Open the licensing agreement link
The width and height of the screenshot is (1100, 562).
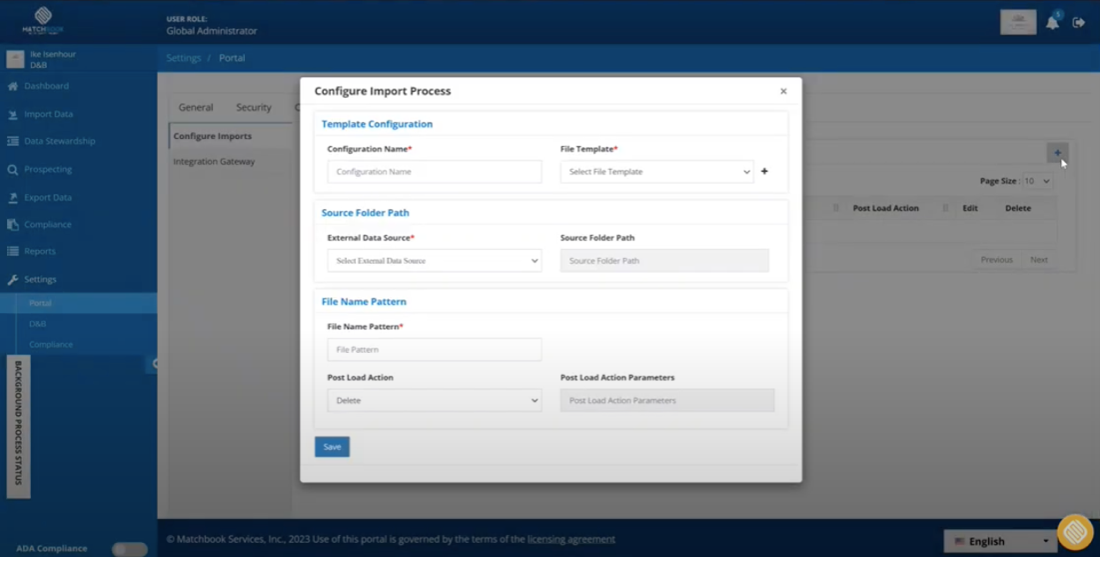[x=571, y=540]
